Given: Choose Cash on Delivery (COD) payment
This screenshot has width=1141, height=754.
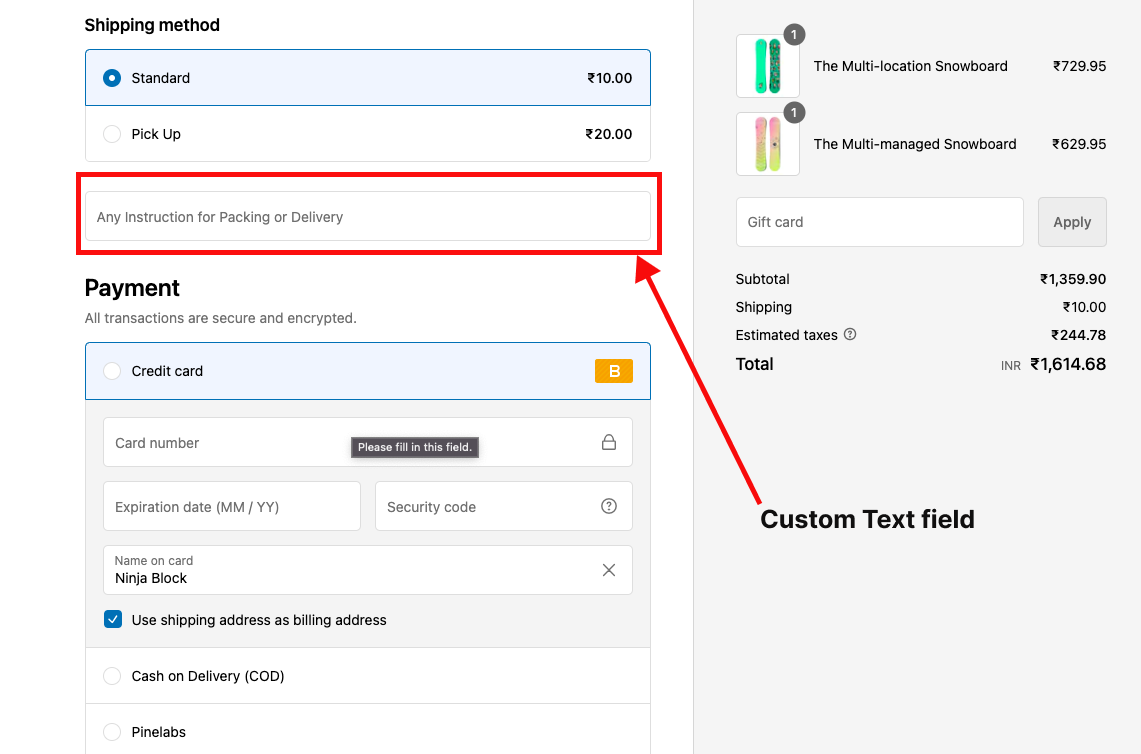Looking at the screenshot, I should 112,676.
